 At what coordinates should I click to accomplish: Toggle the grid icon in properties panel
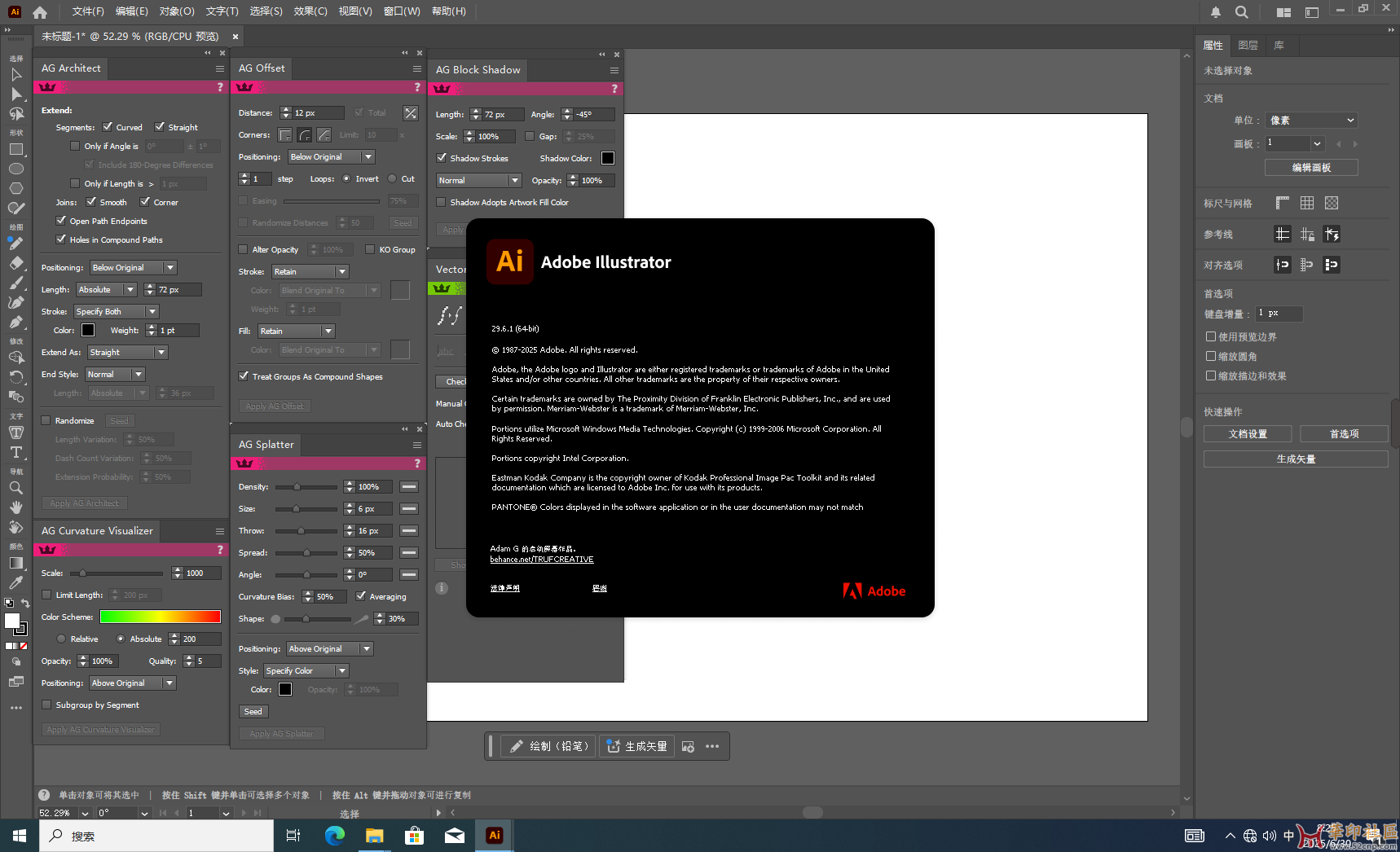(1307, 203)
